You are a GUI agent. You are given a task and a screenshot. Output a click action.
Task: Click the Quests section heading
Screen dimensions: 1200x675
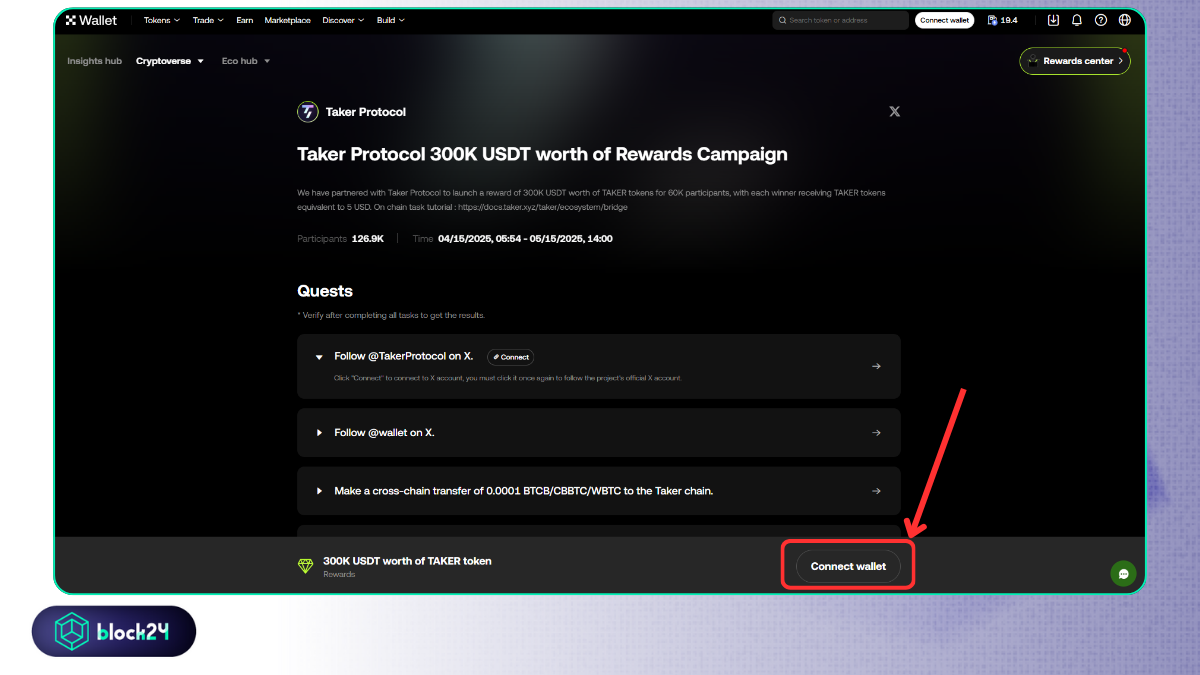pos(325,291)
